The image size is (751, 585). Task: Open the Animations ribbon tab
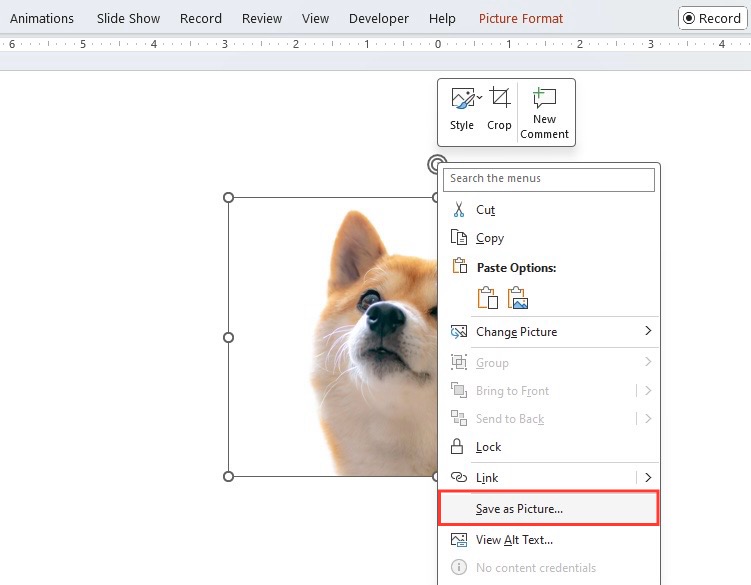pyautogui.click(x=42, y=18)
